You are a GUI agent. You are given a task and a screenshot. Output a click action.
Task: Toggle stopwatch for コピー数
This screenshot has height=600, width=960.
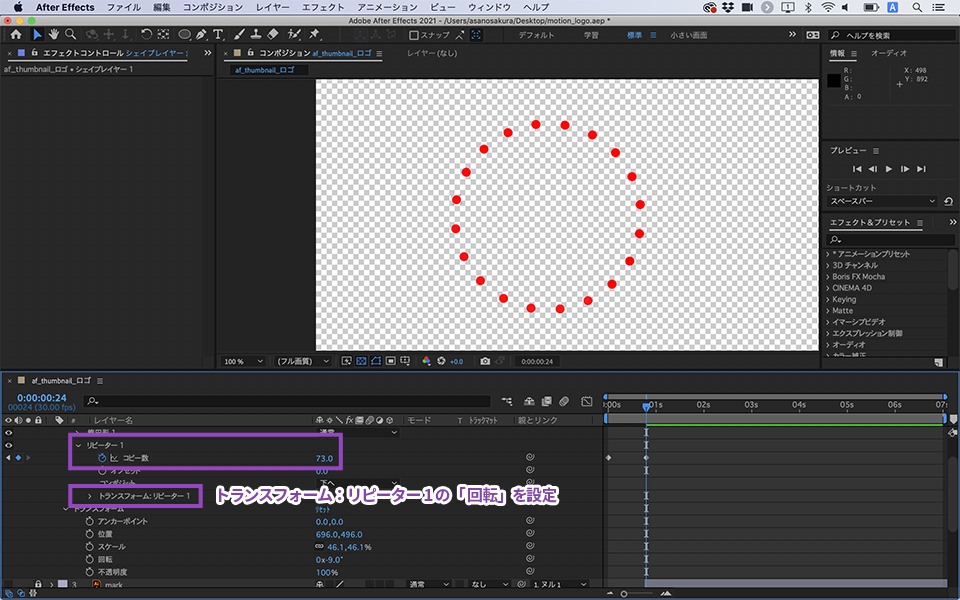102,458
